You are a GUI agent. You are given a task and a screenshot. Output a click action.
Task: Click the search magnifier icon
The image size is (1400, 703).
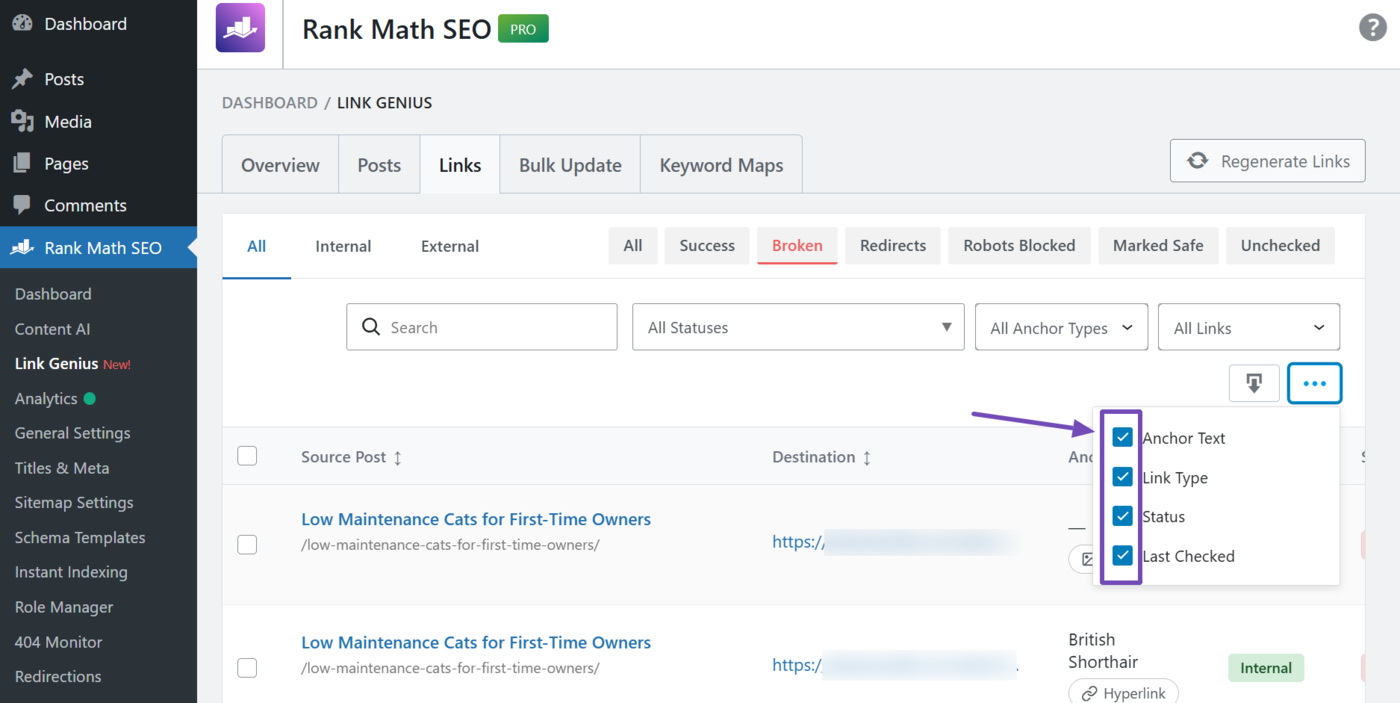tap(371, 327)
